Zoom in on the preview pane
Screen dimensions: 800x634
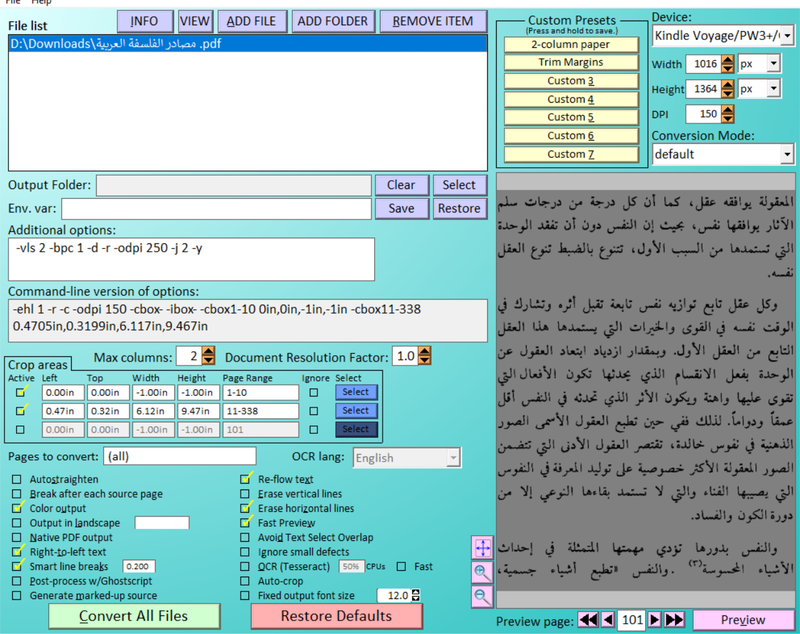(482, 573)
